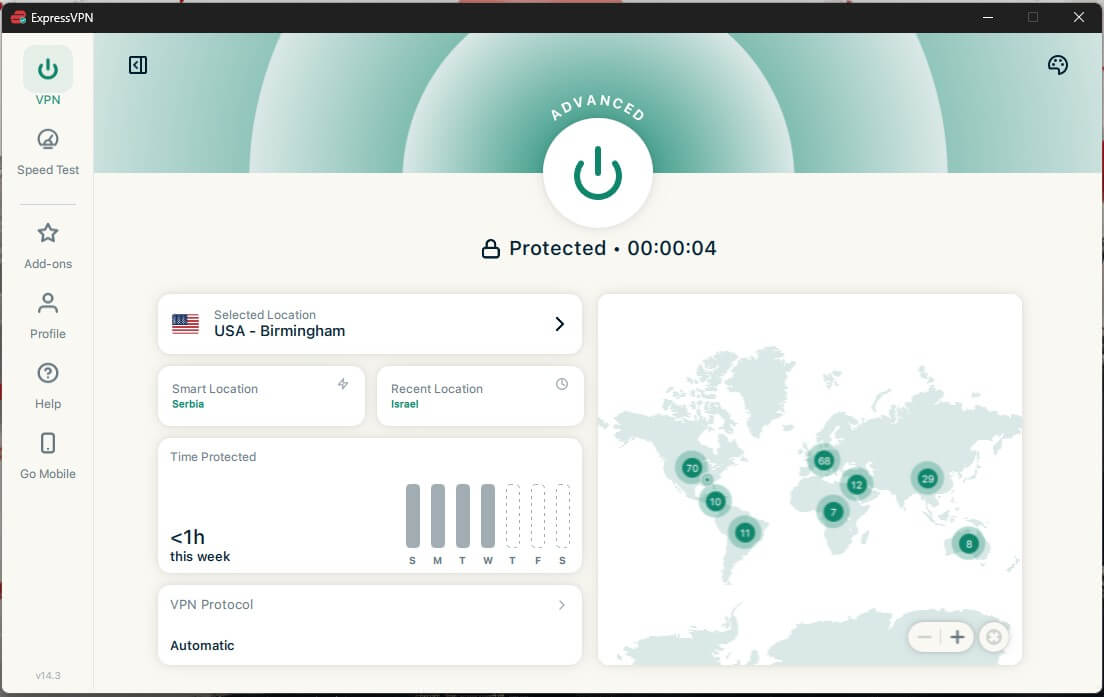Click the USA flag icon
This screenshot has width=1104, height=697.
(185, 324)
